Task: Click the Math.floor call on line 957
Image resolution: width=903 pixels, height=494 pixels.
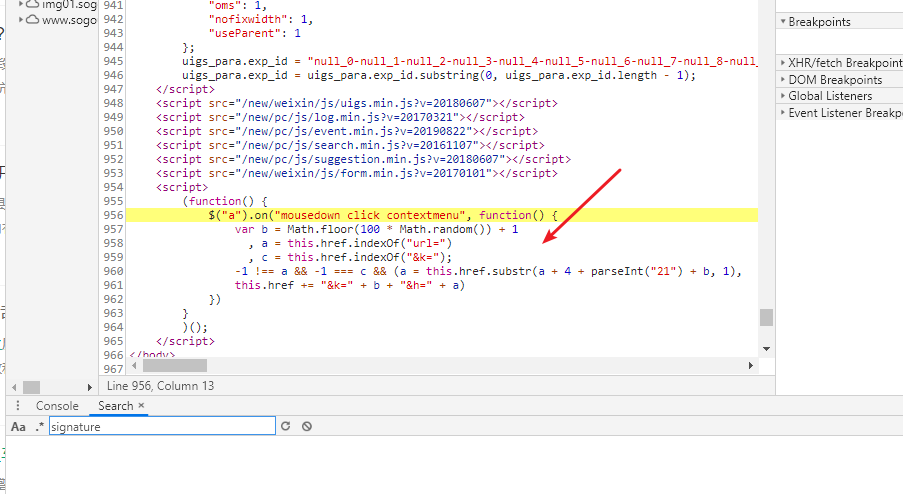Action: click(x=320, y=229)
